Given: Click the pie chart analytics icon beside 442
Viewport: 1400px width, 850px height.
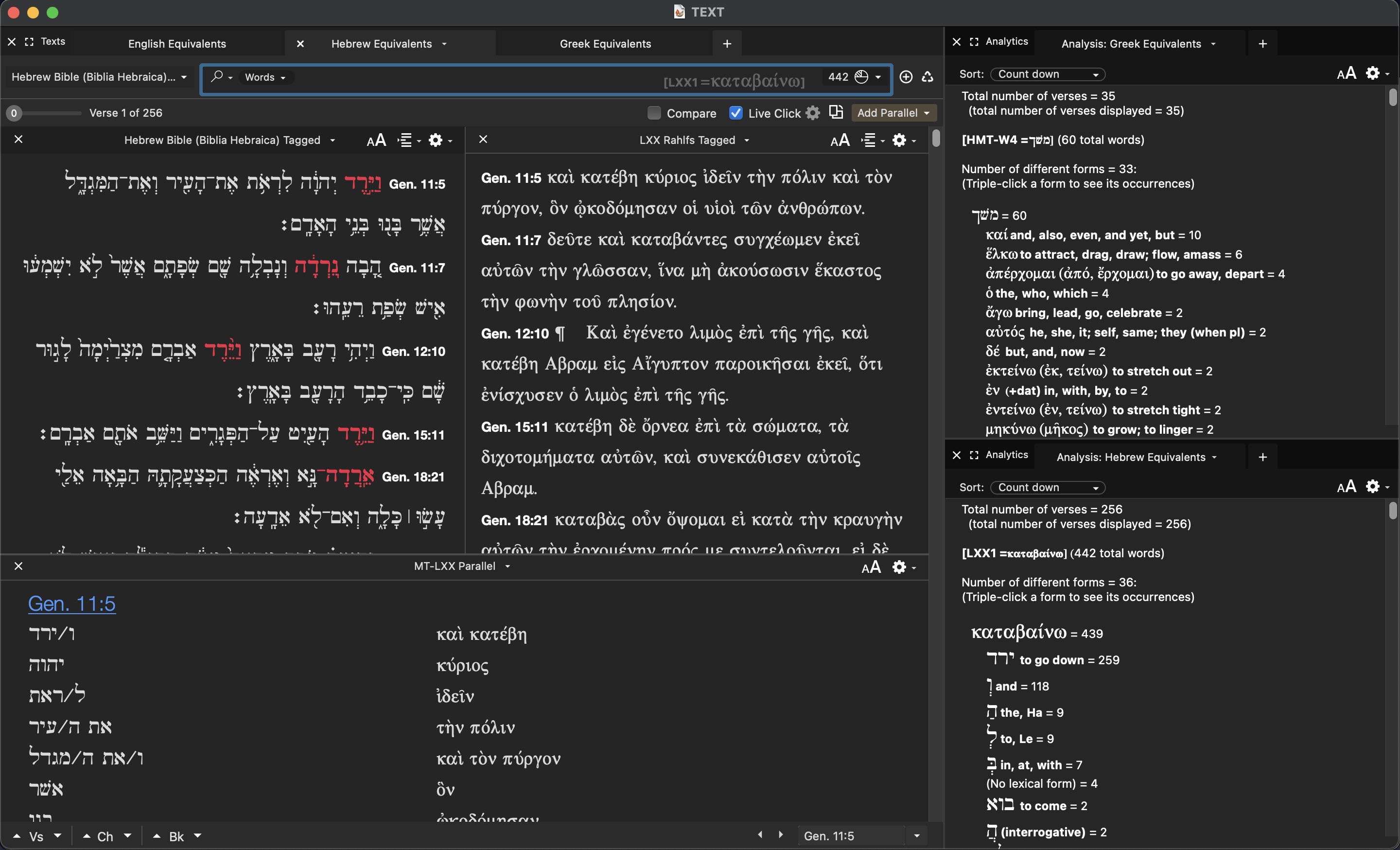Looking at the screenshot, I should 861,77.
